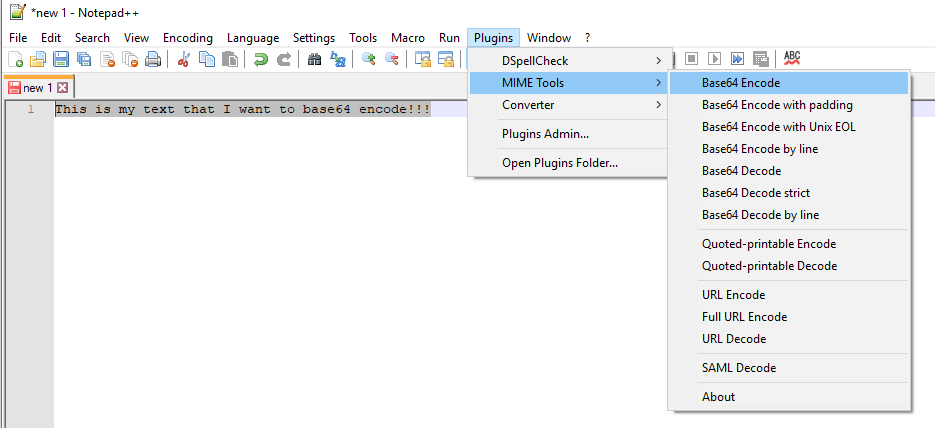
Task: Open the View menu
Action: tap(137, 38)
